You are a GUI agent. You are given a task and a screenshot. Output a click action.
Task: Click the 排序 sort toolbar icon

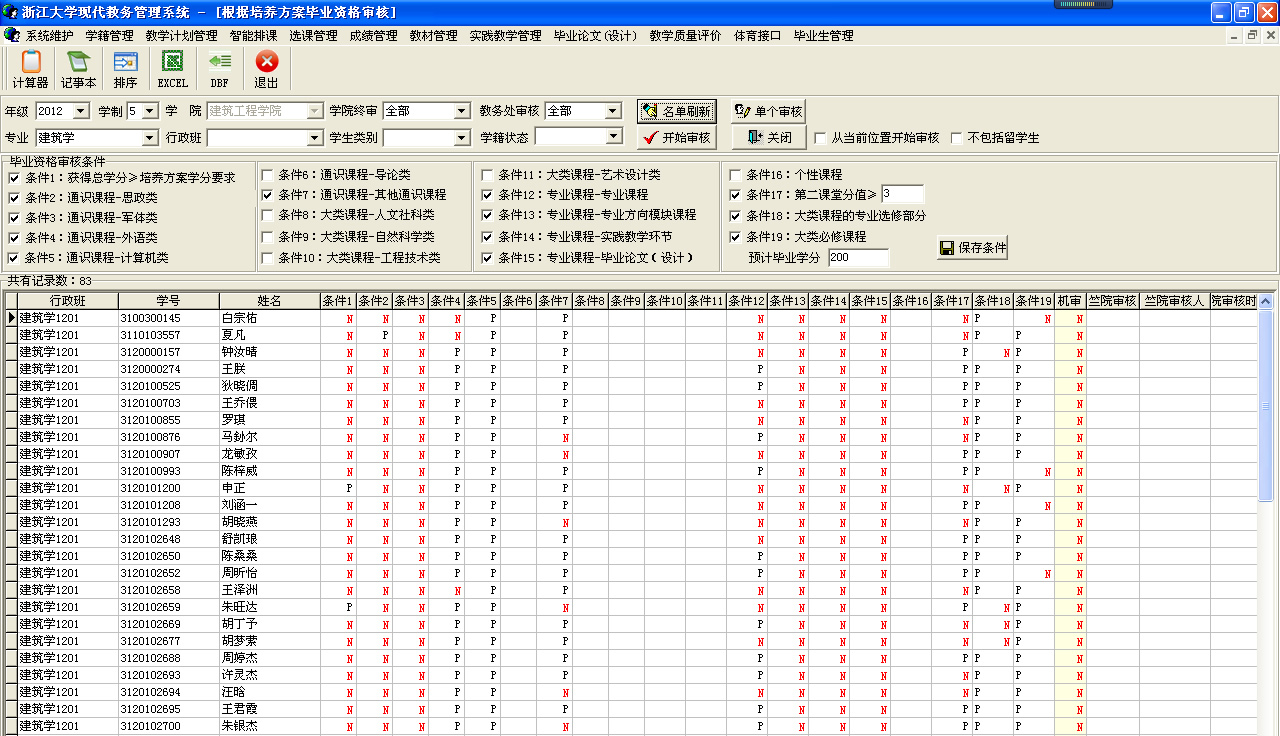click(x=125, y=69)
